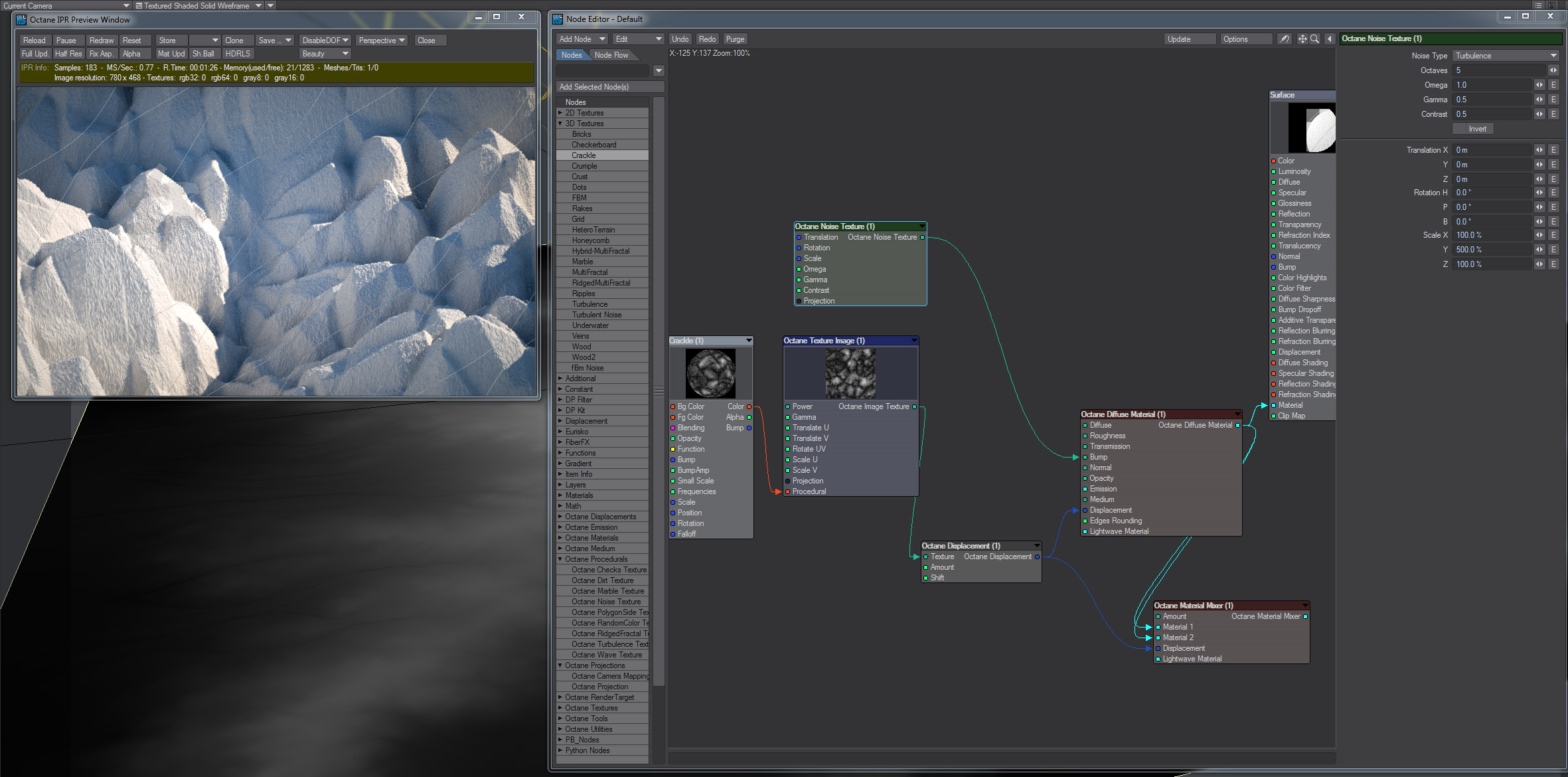The width and height of the screenshot is (1568, 777).
Task: Click the Reload button in IPR window
Action: pos(35,41)
